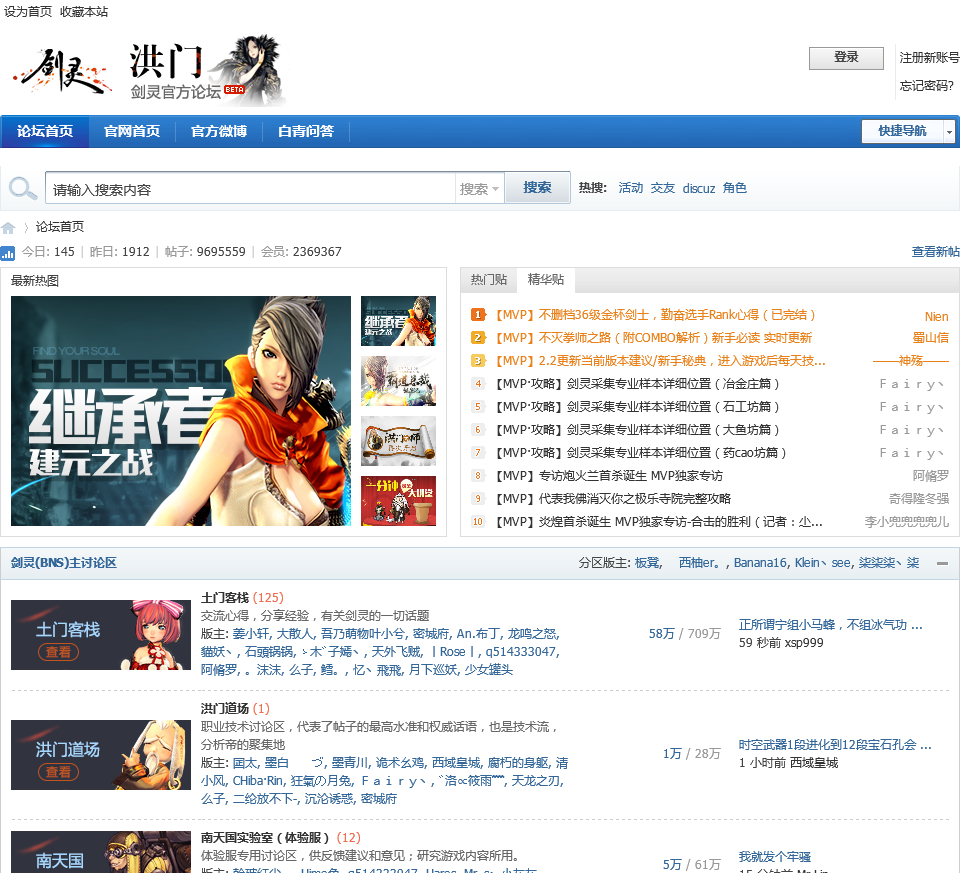Click section moderator Banana16
The width and height of the screenshot is (960, 873).
tap(760, 563)
